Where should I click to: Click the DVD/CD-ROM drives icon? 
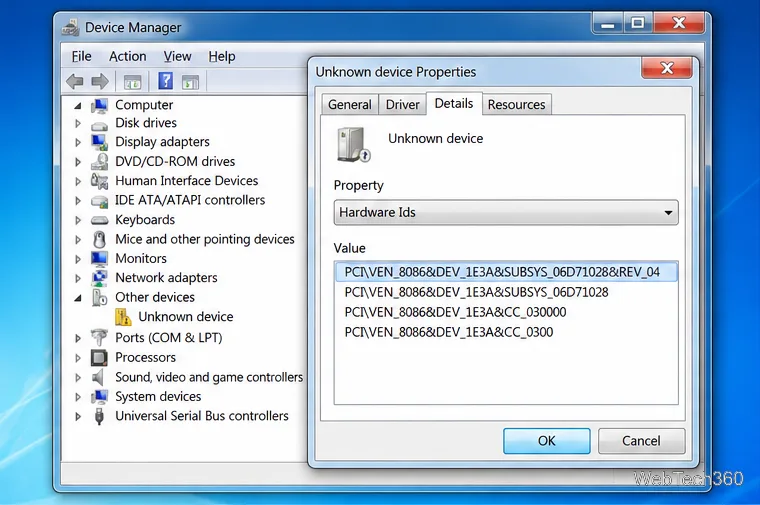pos(100,161)
